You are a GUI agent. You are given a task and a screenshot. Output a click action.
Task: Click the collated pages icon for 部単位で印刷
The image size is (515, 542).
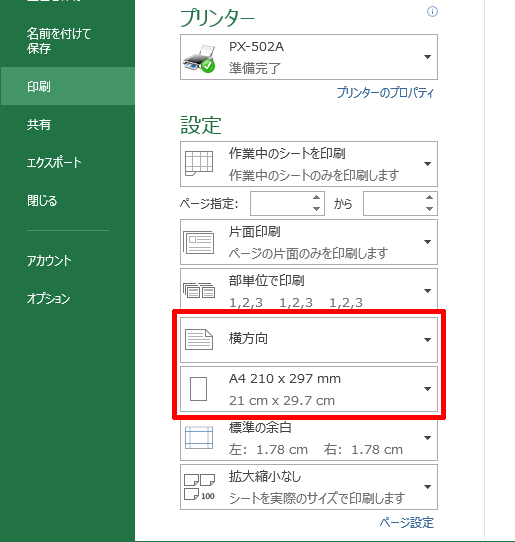tap(199, 290)
